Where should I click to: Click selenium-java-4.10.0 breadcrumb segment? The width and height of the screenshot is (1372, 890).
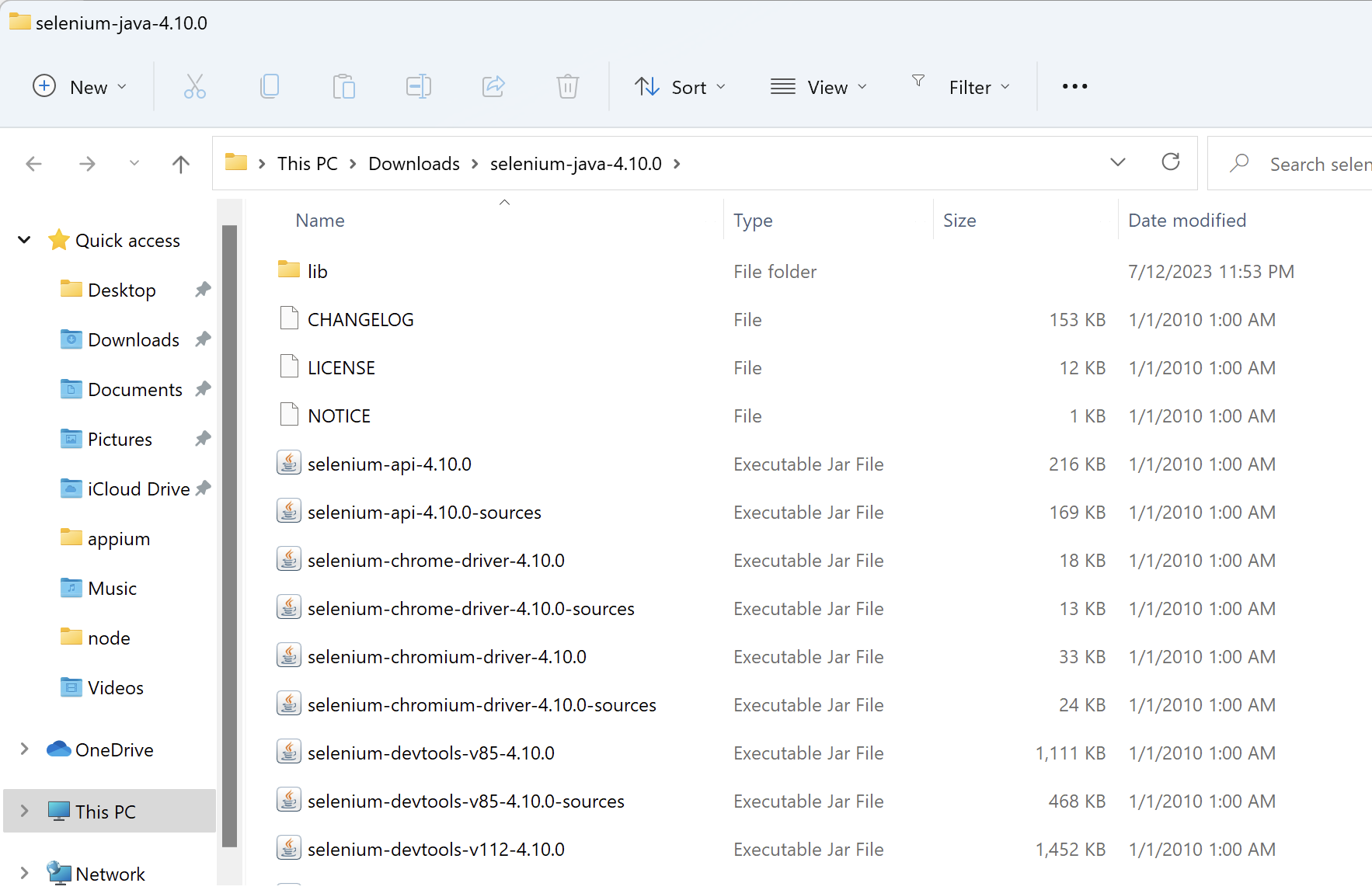click(x=576, y=164)
